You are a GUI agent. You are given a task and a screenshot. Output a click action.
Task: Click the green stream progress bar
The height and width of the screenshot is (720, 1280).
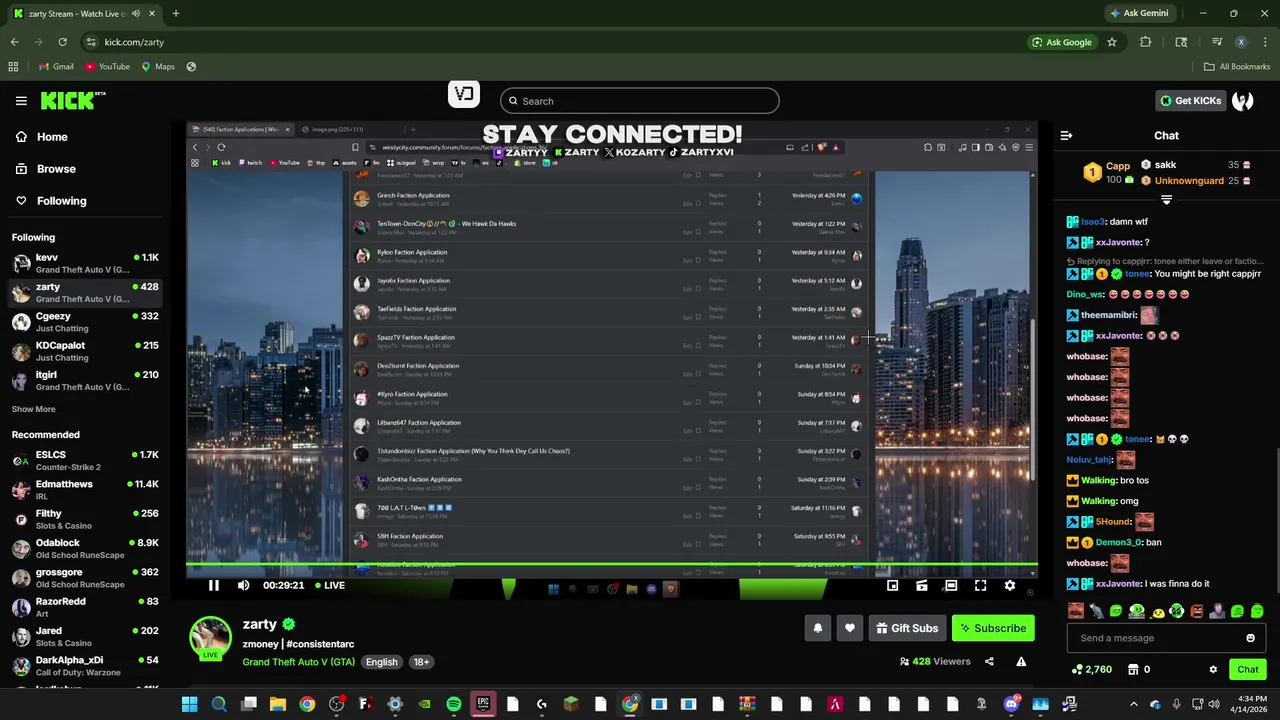pyautogui.click(x=612, y=565)
